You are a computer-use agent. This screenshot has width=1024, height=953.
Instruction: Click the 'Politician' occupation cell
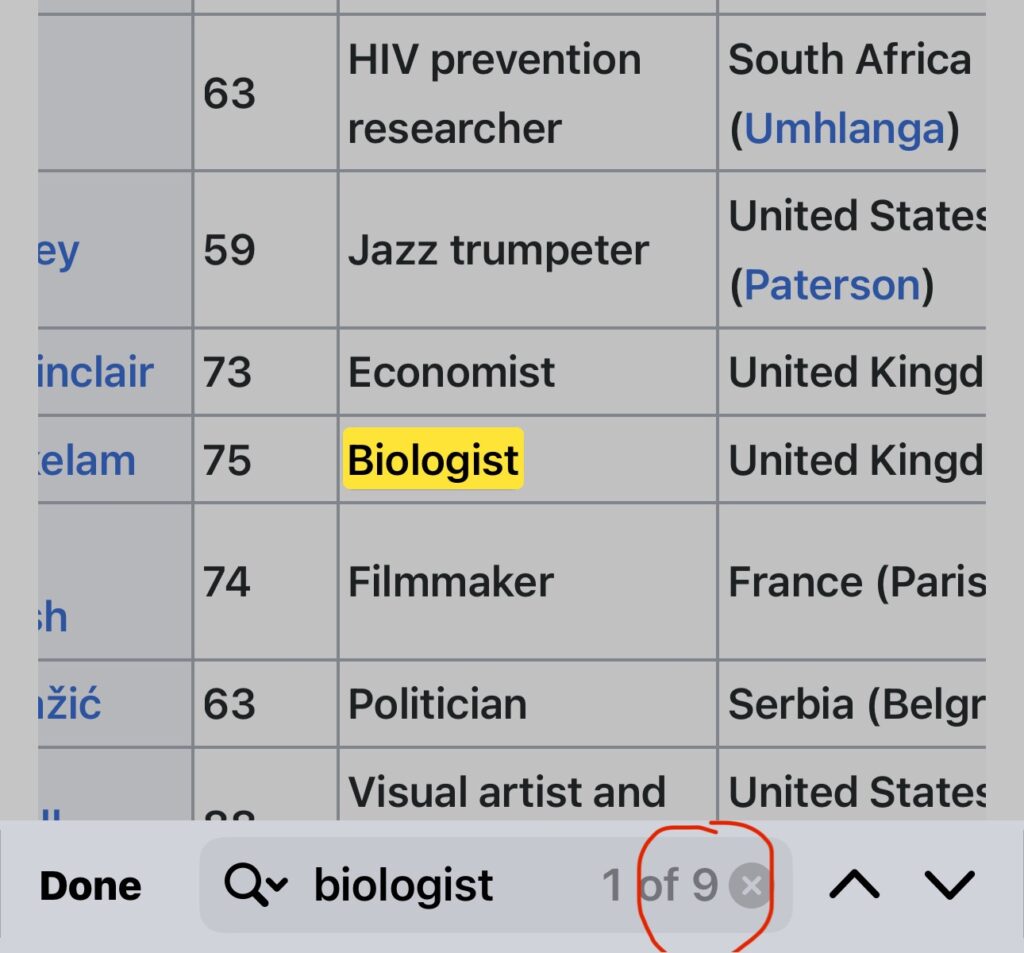pyautogui.click(x=437, y=704)
